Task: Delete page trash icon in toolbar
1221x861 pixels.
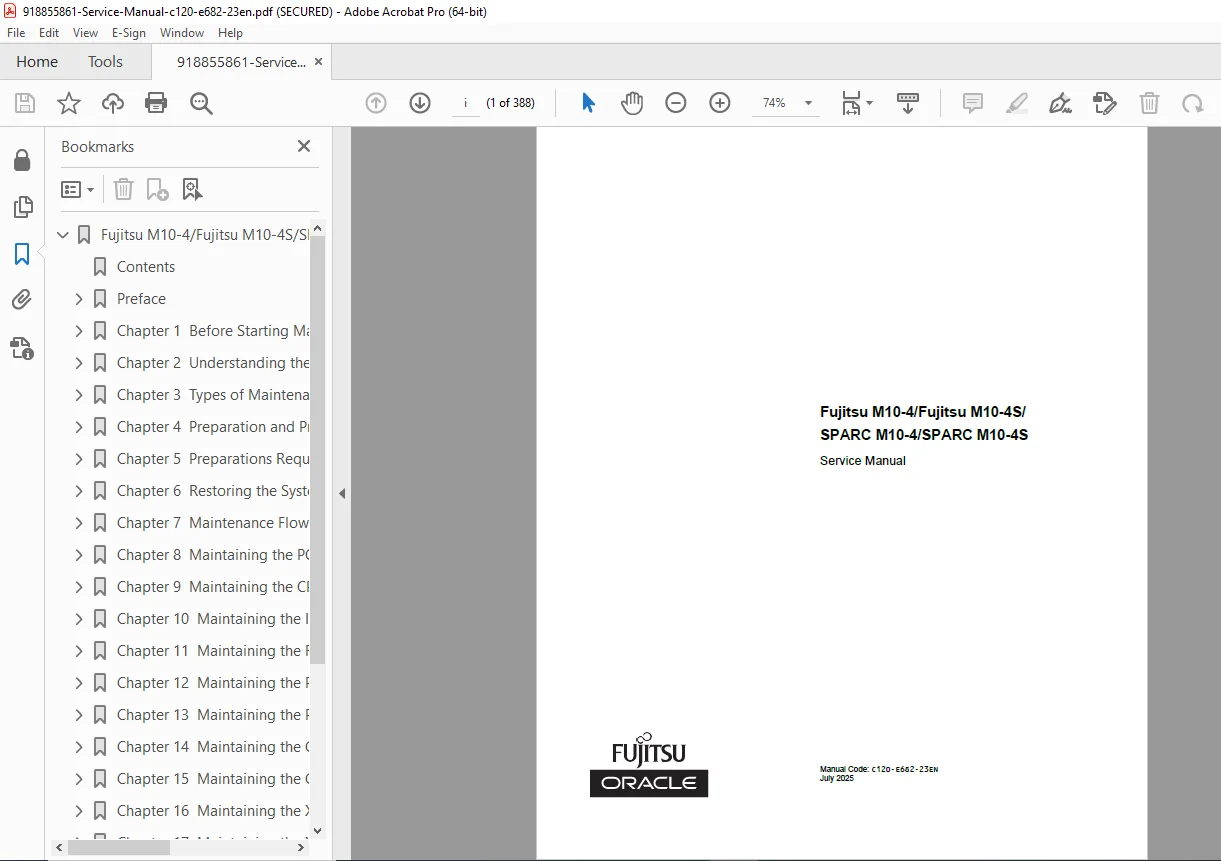Action: click(x=1150, y=103)
